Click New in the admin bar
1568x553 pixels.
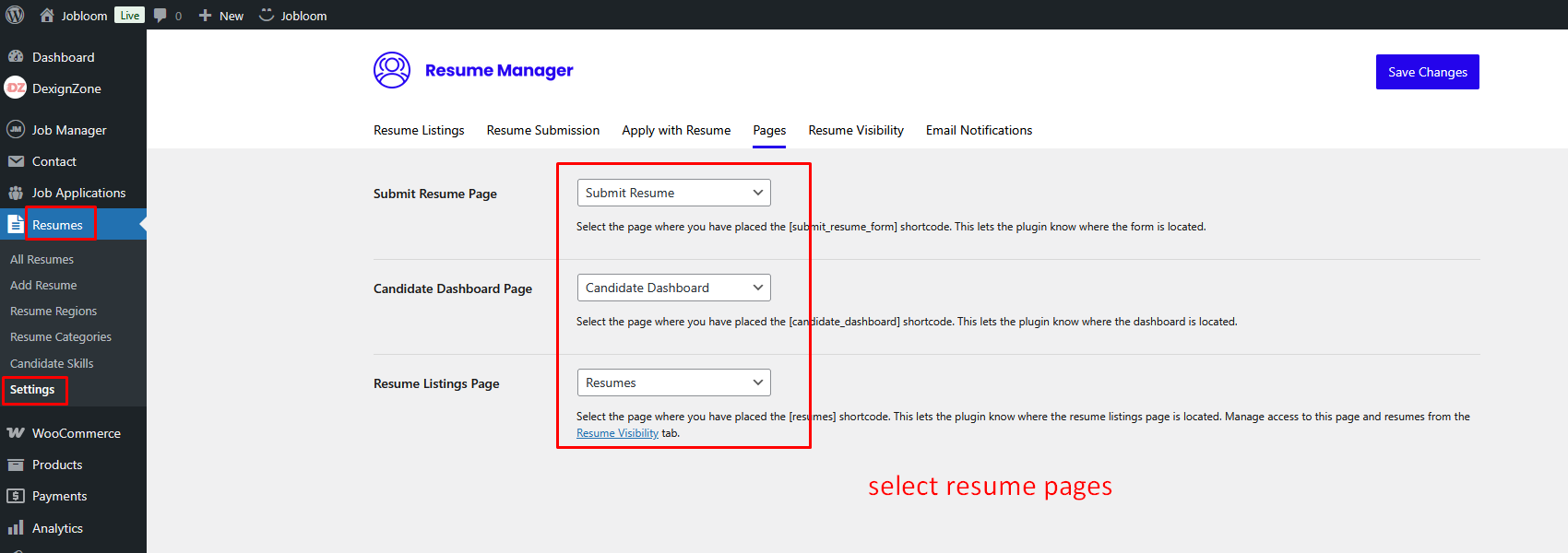[x=221, y=16]
